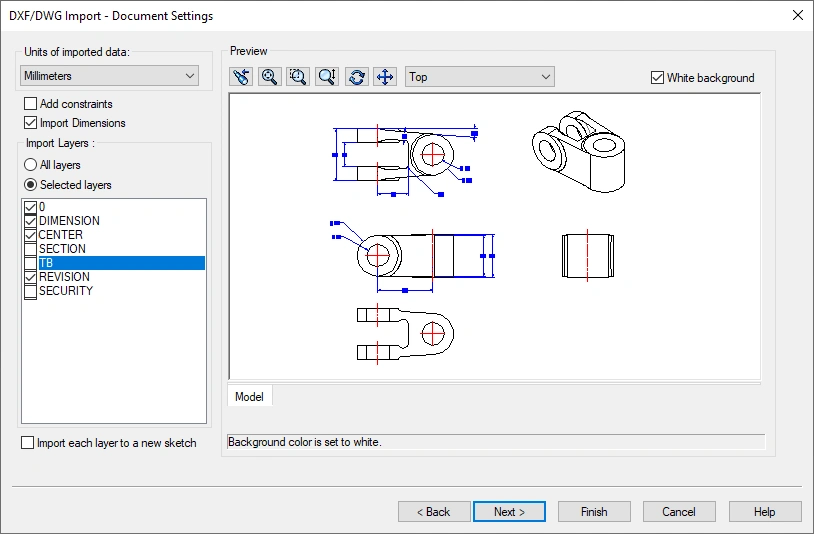Select the Pan arrows tool

[386, 77]
